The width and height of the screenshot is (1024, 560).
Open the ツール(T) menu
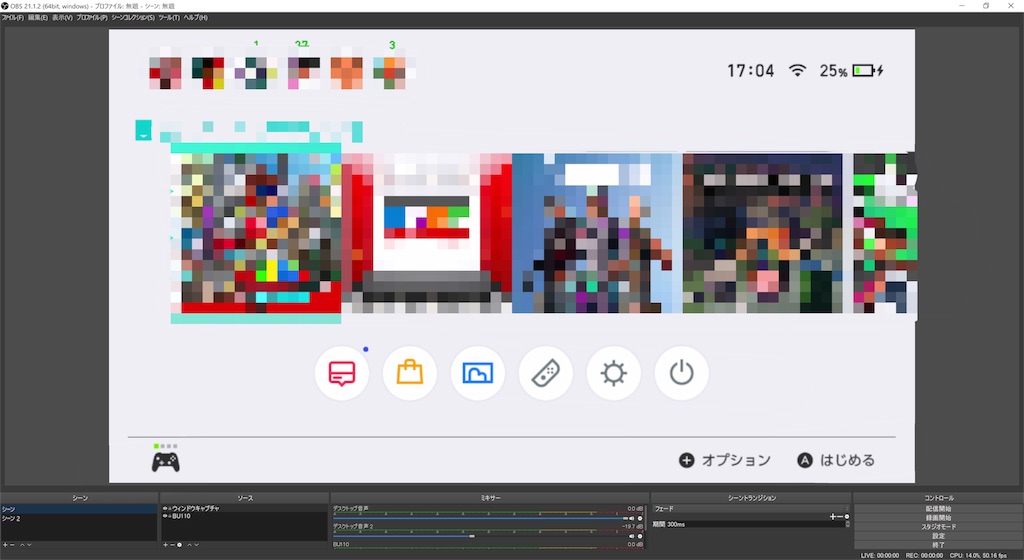(169, 18)
